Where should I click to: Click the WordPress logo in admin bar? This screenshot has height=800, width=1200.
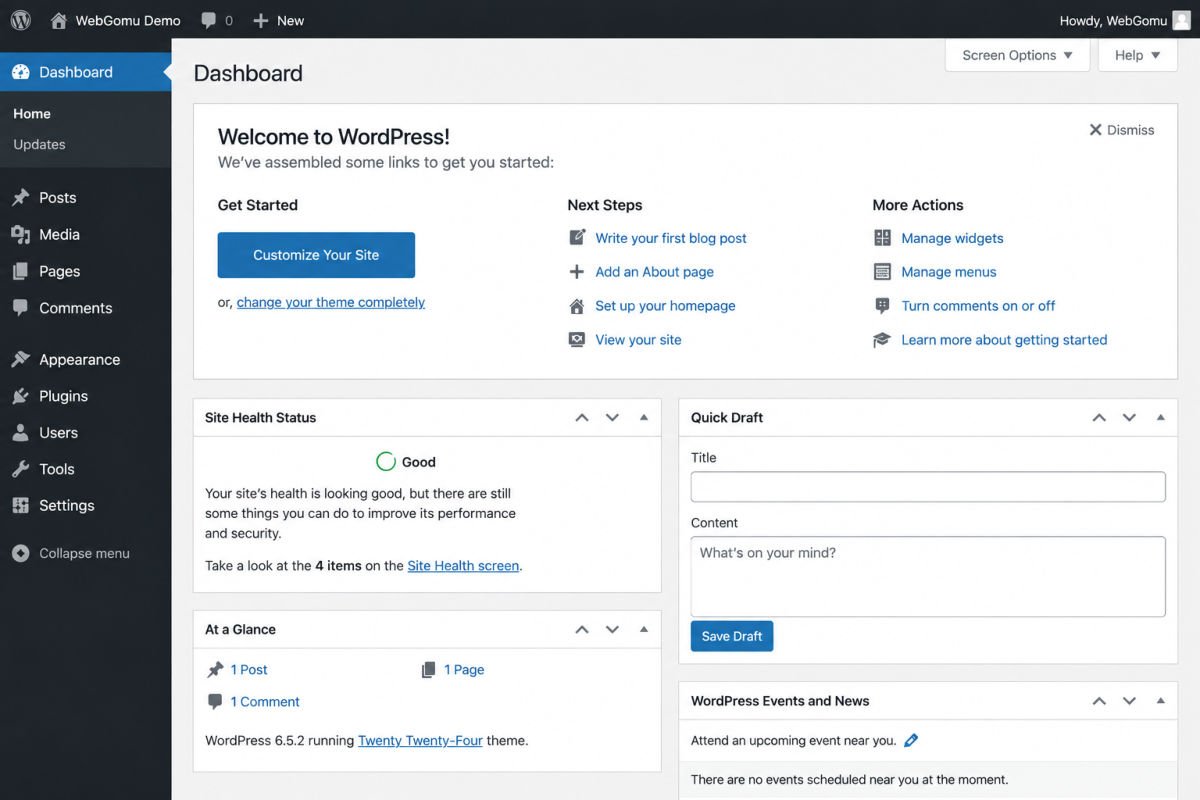coord(20,20)
